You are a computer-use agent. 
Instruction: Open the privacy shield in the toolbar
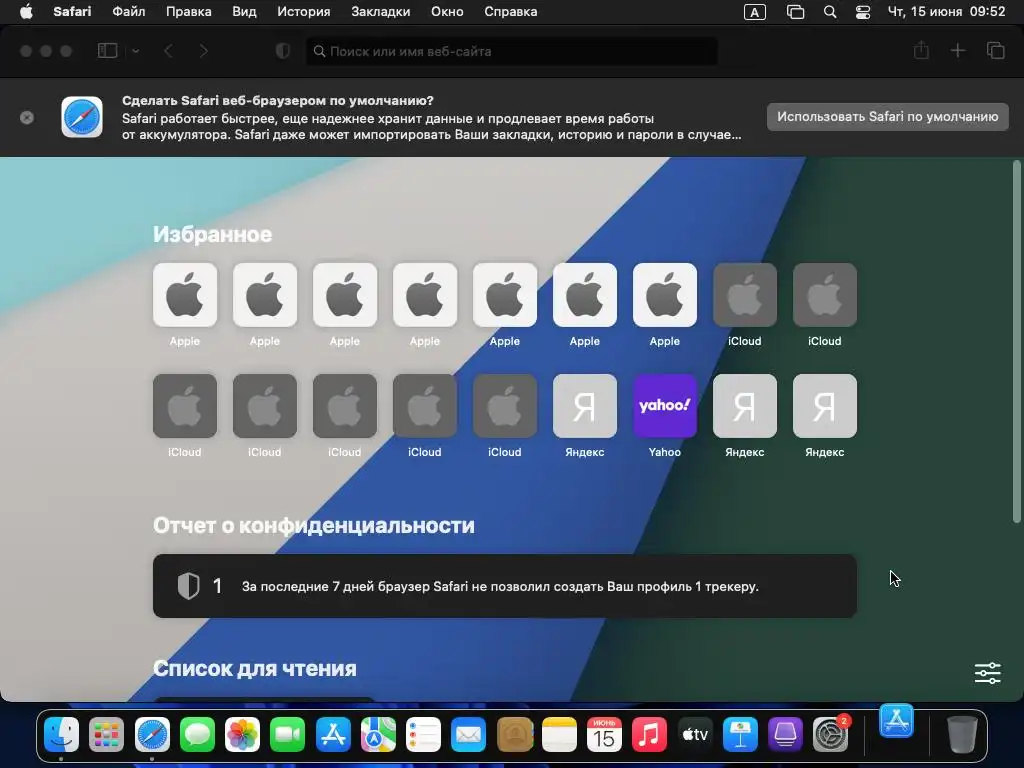[x=283, y=51]
